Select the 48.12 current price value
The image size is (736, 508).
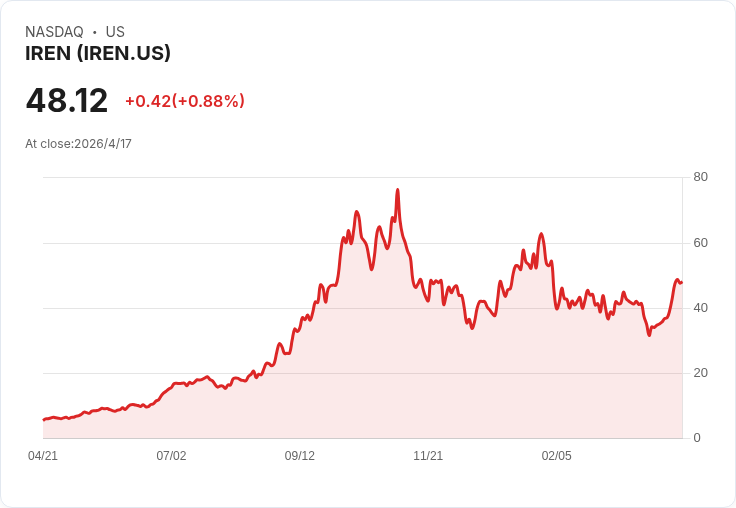coord(67,100)
